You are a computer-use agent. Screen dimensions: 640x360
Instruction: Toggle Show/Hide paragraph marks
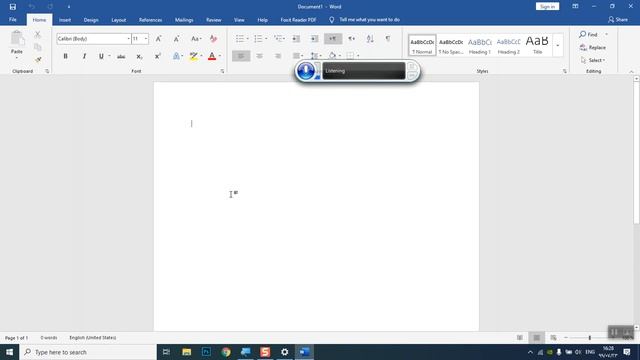[388, 39]
